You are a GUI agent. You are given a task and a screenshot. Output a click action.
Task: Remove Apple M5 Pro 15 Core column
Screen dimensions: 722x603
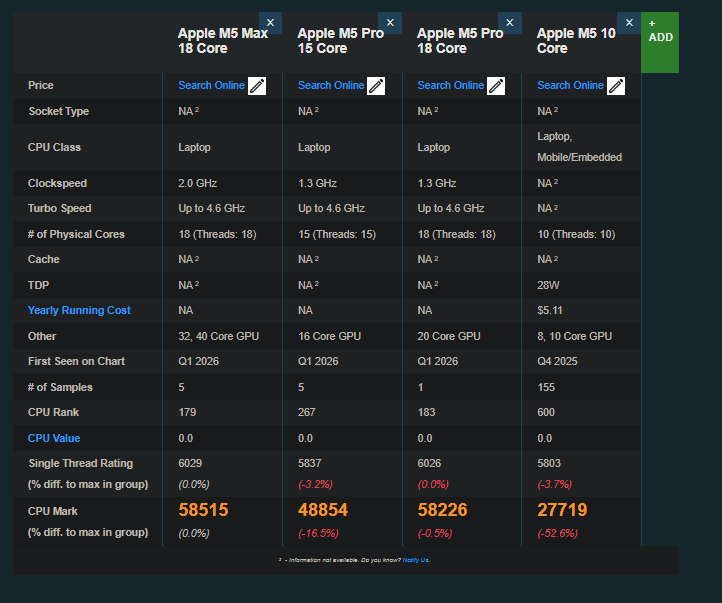click(x=390, y=23)
